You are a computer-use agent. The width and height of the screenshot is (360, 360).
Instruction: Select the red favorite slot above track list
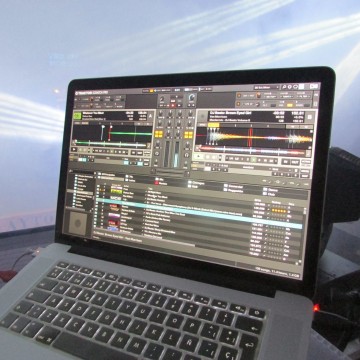point(157,182)
